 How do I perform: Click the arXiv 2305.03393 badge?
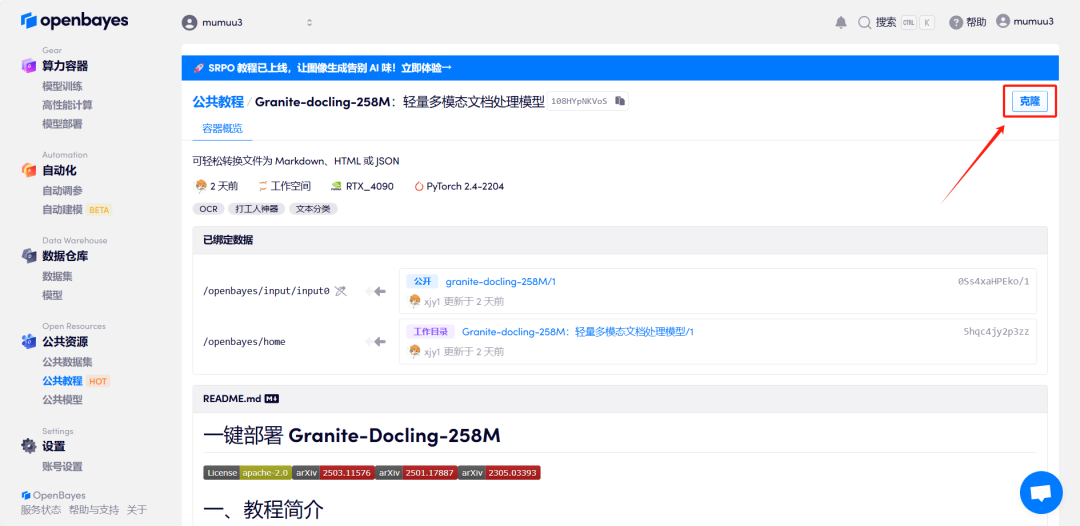(x=499, y=473)
